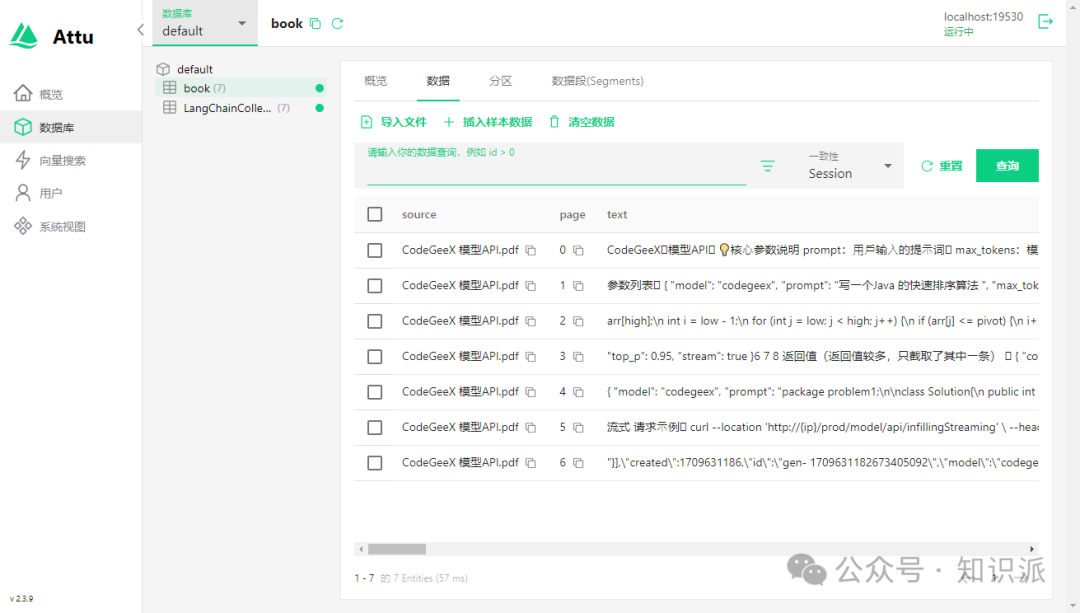
Task: Switch to the 分区 partitions tab
Action: 498,80
